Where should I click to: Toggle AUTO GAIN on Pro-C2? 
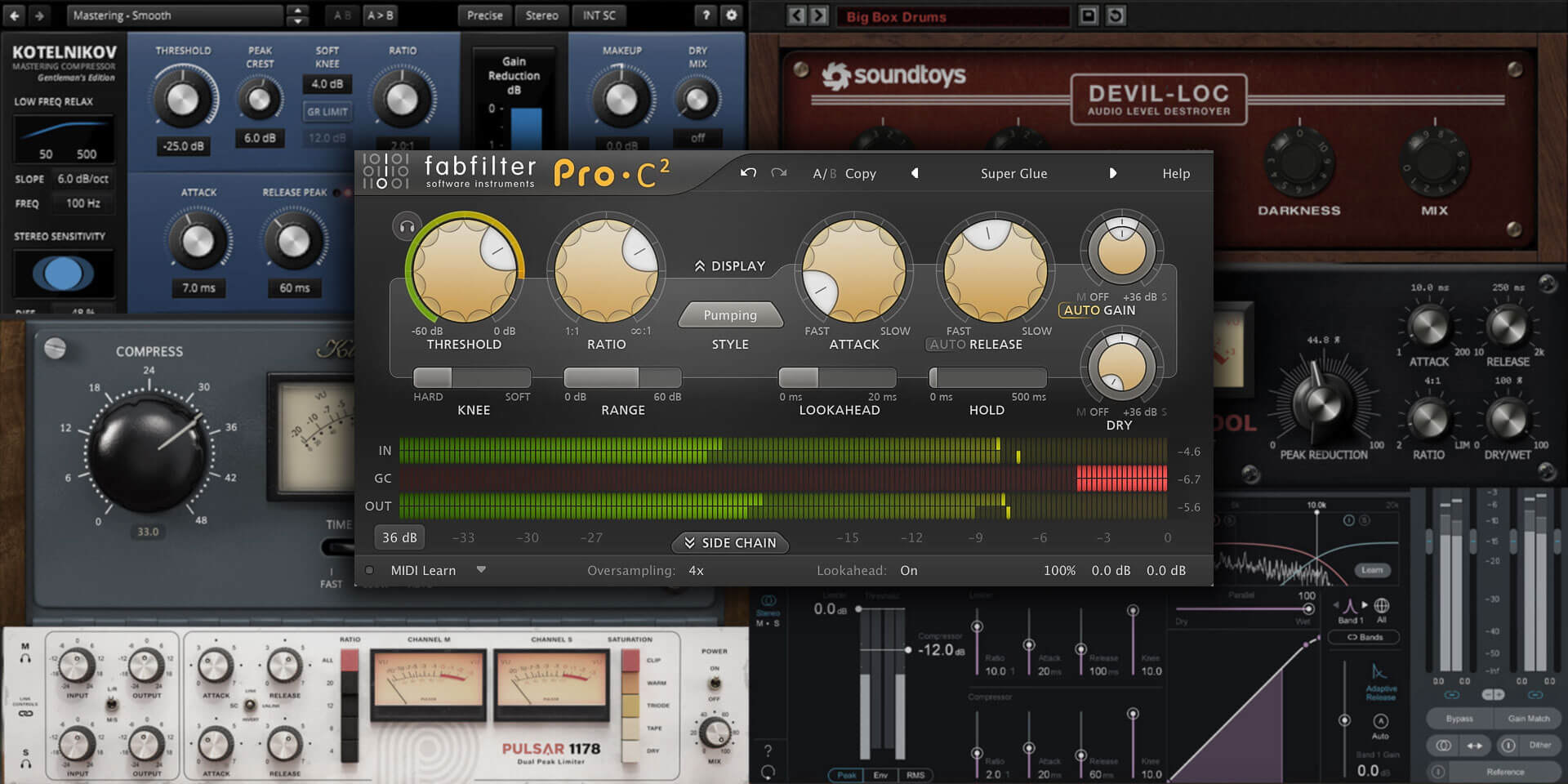[x=1099, y=310]
